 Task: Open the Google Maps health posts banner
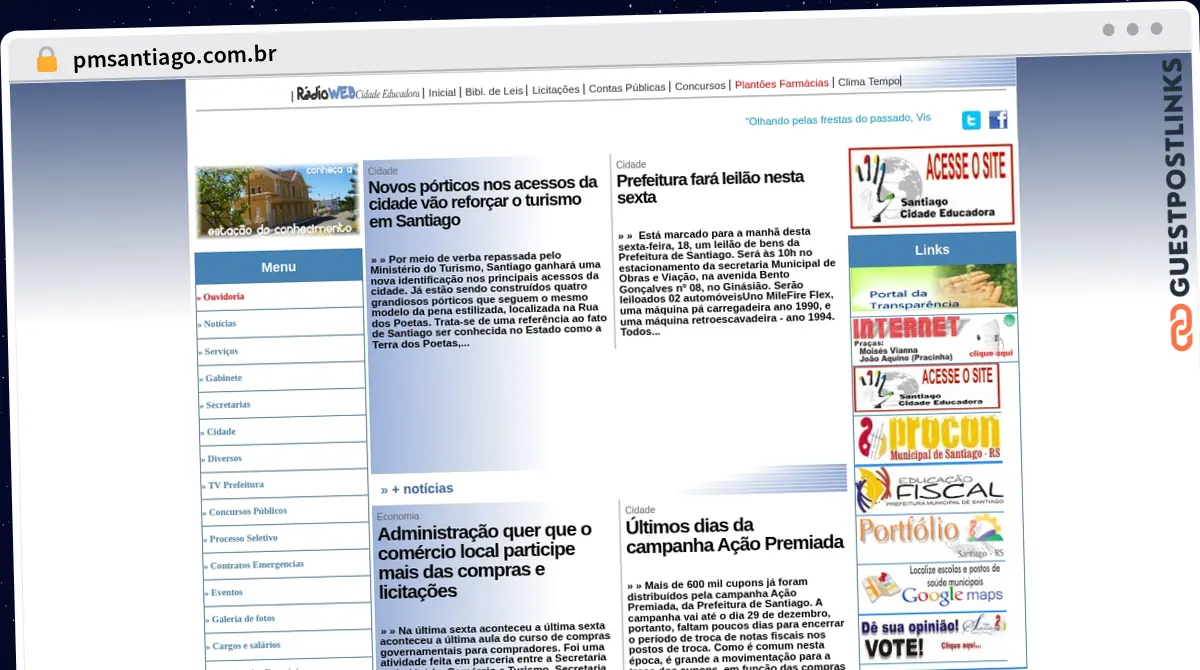(x=931, y=587)
